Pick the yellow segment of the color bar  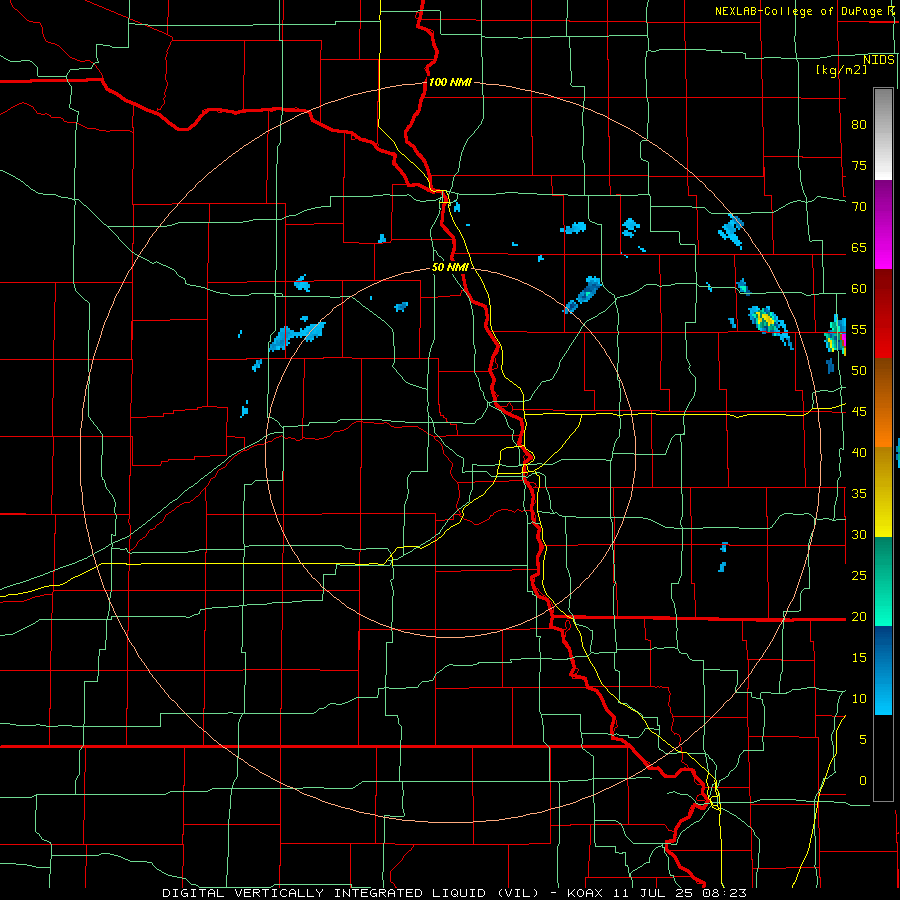pos(883,492)
